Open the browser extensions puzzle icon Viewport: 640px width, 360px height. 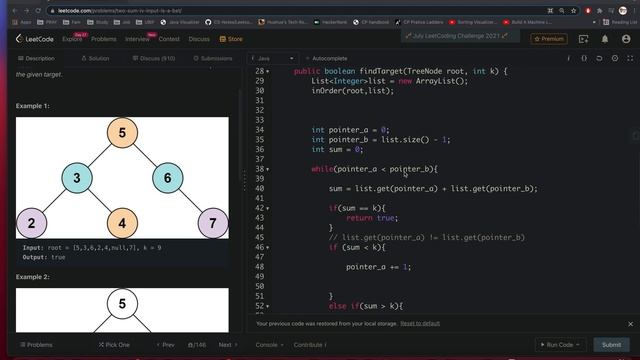coord(600,11)
